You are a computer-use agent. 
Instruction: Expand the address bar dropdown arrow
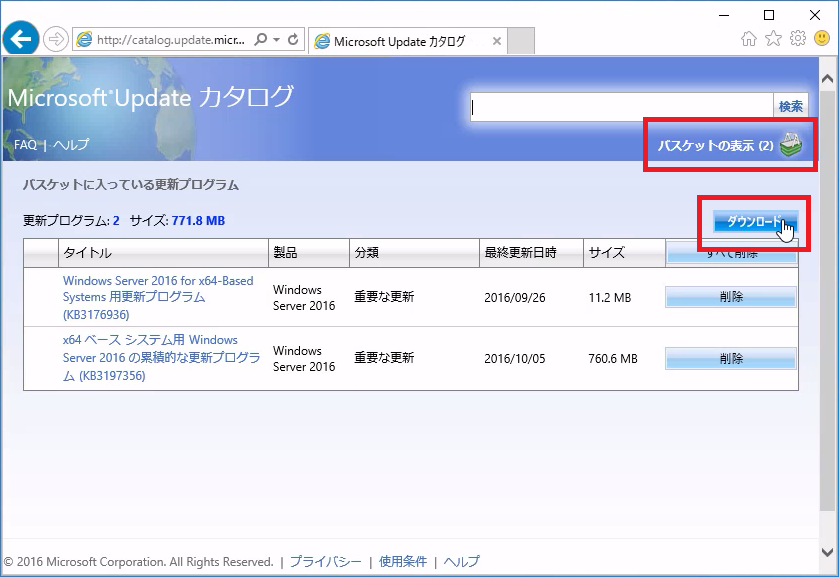276,40
